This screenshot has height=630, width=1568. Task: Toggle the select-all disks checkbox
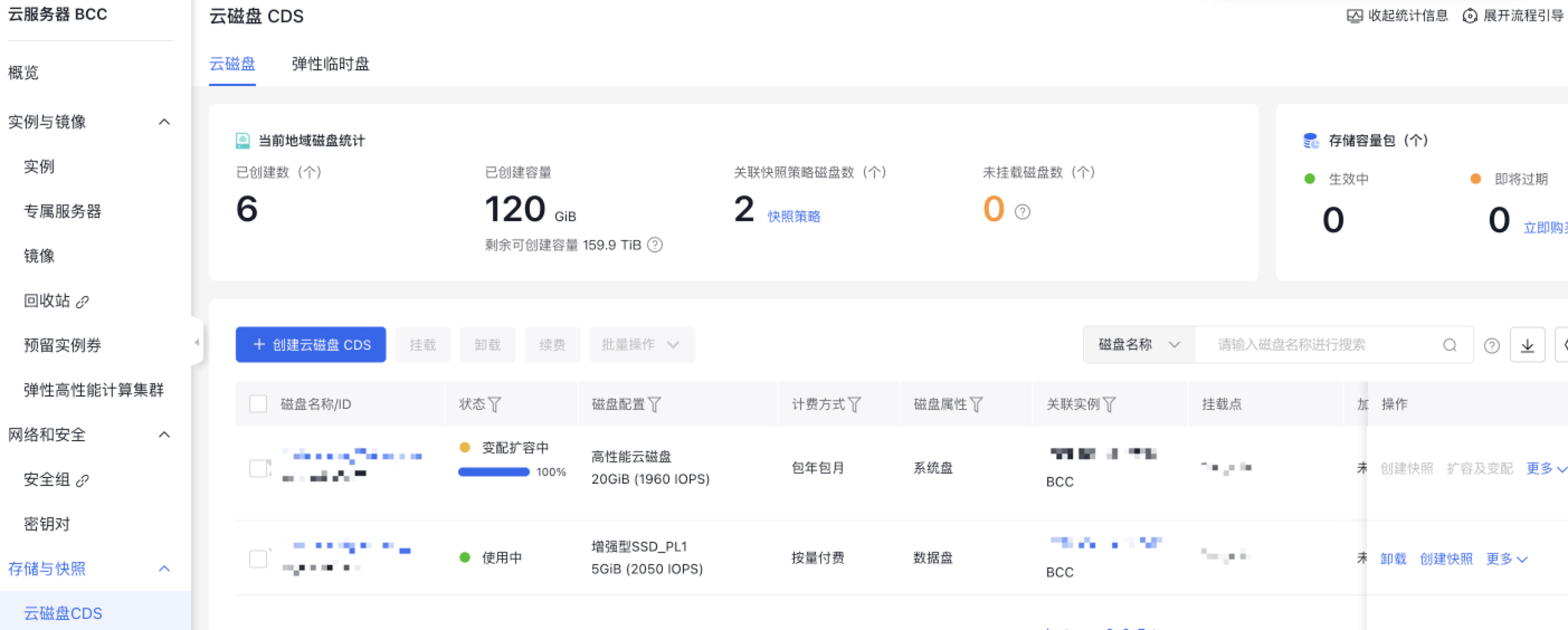[x=258, y=404]
